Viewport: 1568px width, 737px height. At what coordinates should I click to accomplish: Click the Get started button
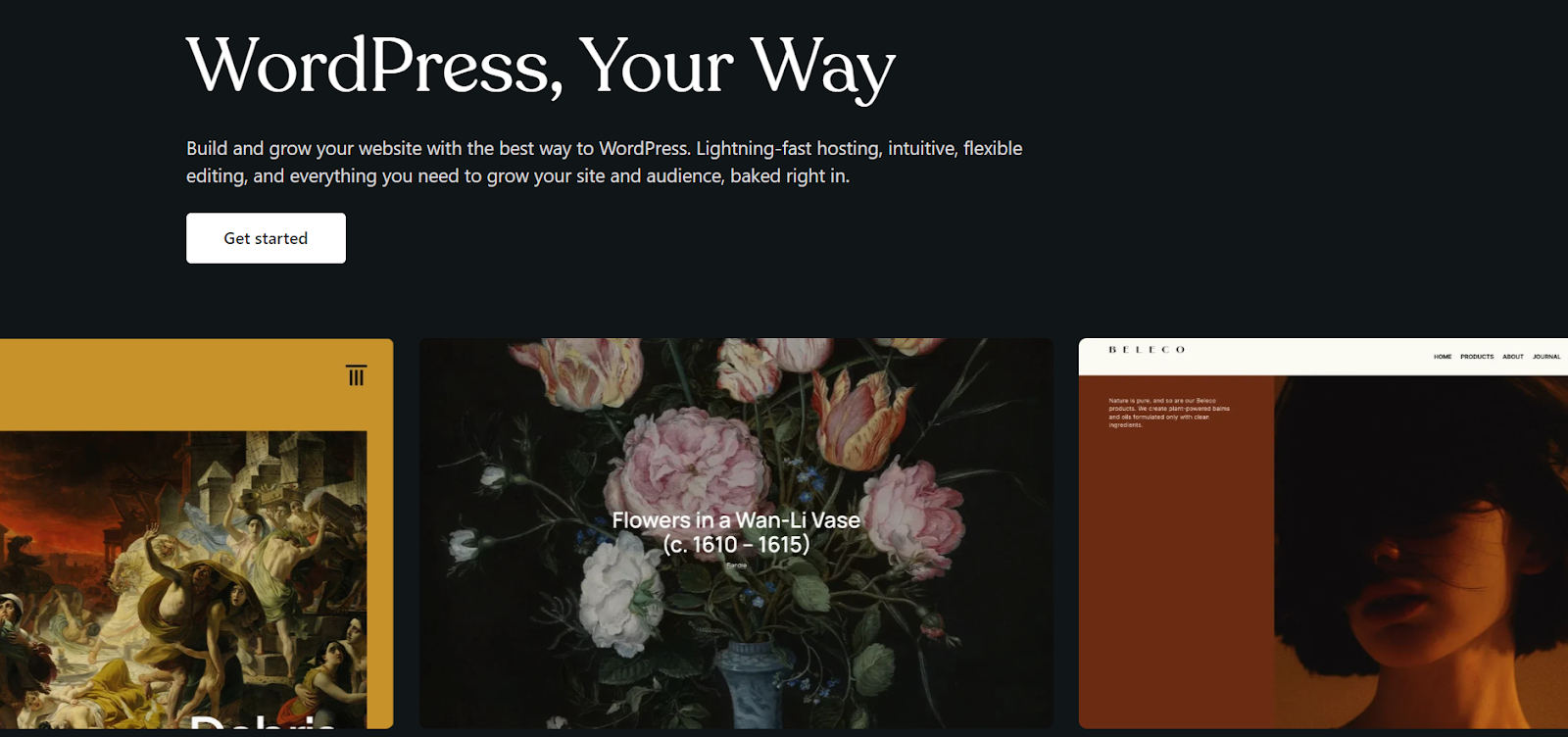266,238
